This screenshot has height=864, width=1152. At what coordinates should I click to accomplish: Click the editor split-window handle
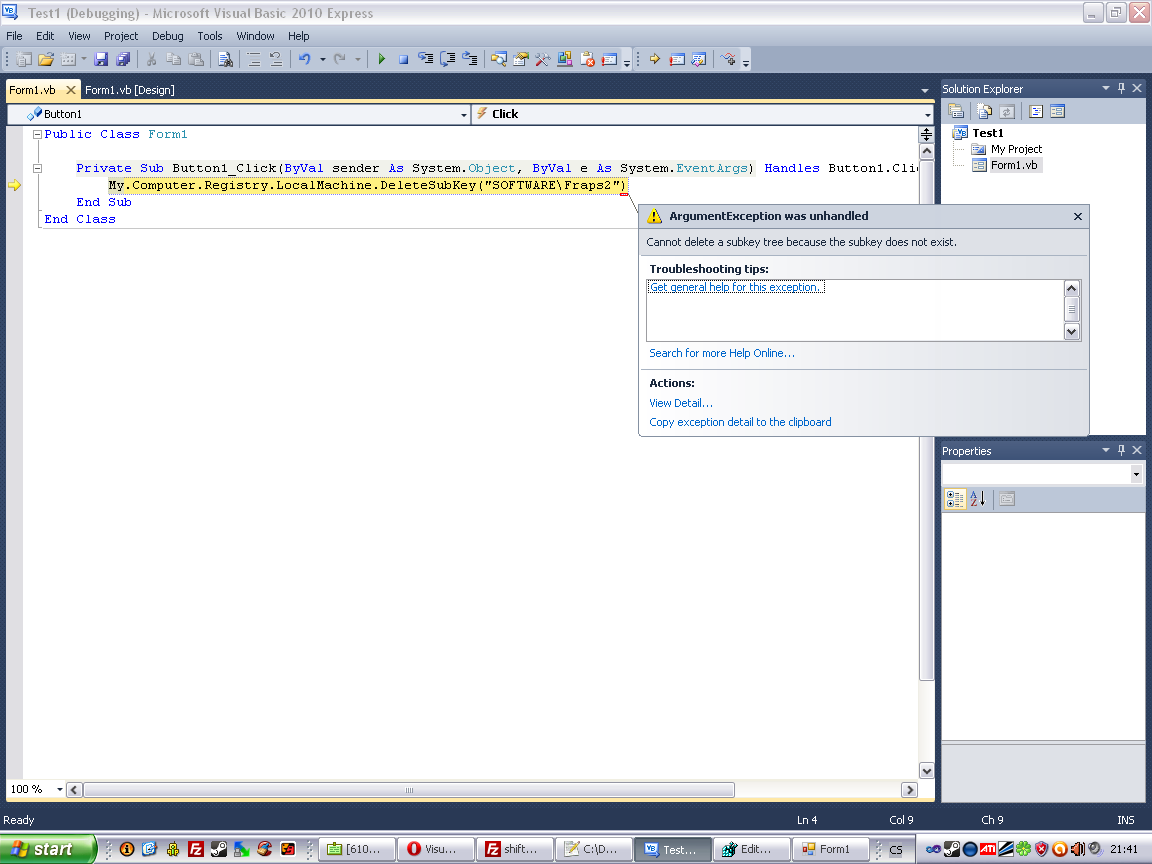pos(926,134)
